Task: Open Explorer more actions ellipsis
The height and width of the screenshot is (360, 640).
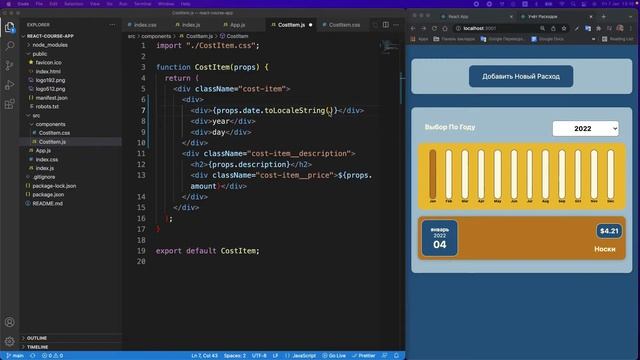Action: (112, 25)
